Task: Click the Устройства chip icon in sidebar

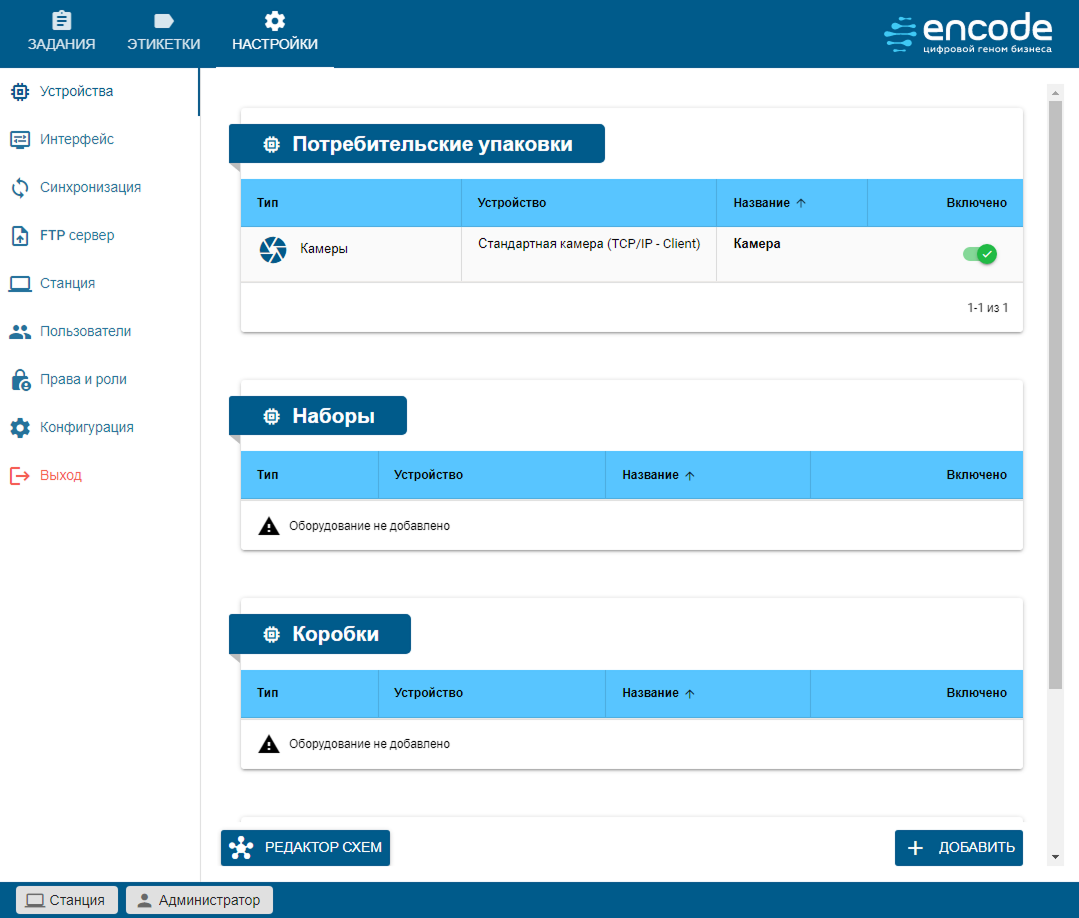Action: (x=20, y=92)
